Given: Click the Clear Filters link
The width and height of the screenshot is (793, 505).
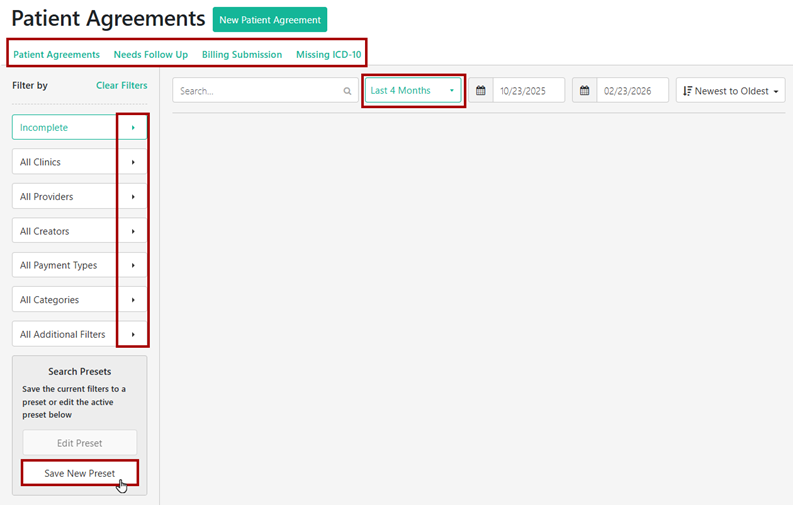Looking at the screenshot, I should pos(121,86).
